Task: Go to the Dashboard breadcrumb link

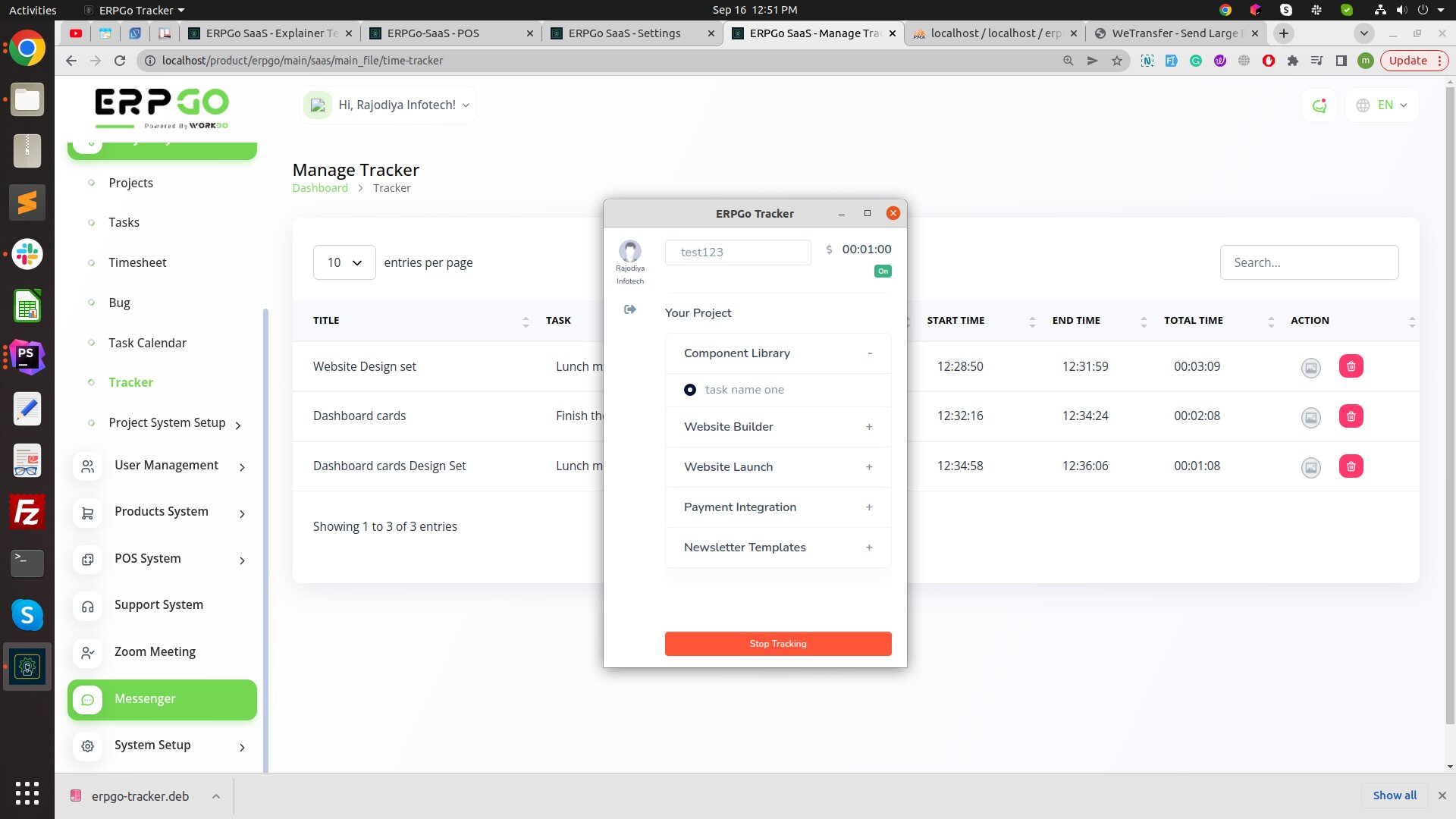Action: point(320,188)
